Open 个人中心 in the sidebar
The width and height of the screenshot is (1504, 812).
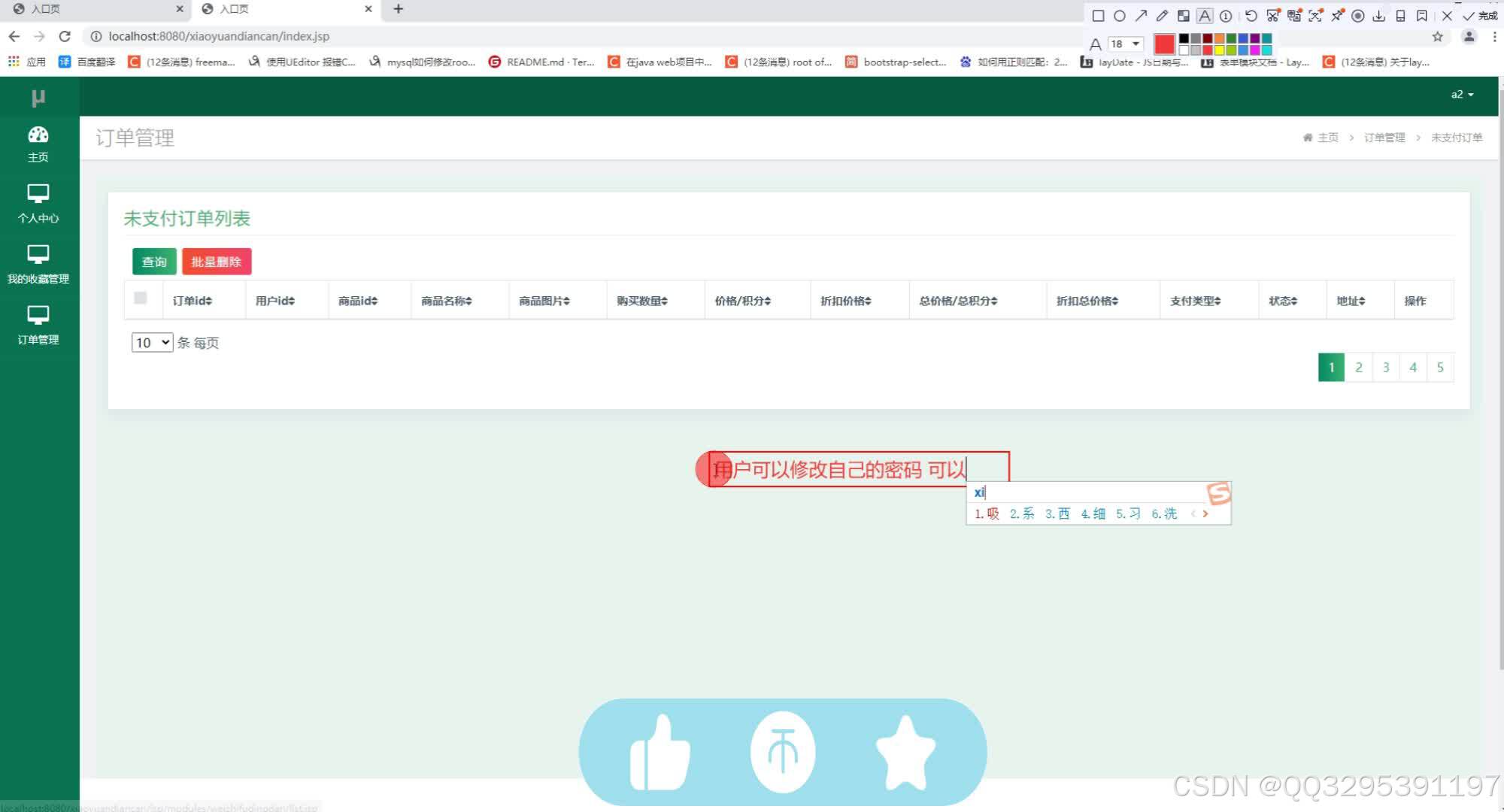38,204
